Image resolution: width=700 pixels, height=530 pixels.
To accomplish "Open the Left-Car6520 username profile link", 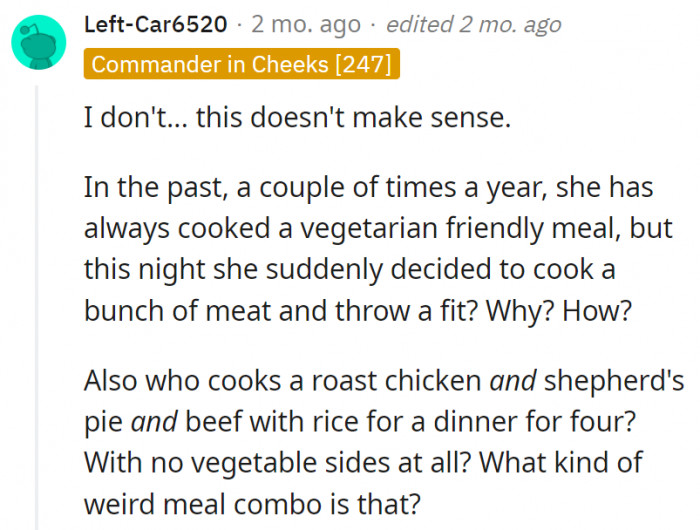I will pyautogui.click(x=156, y=24).
